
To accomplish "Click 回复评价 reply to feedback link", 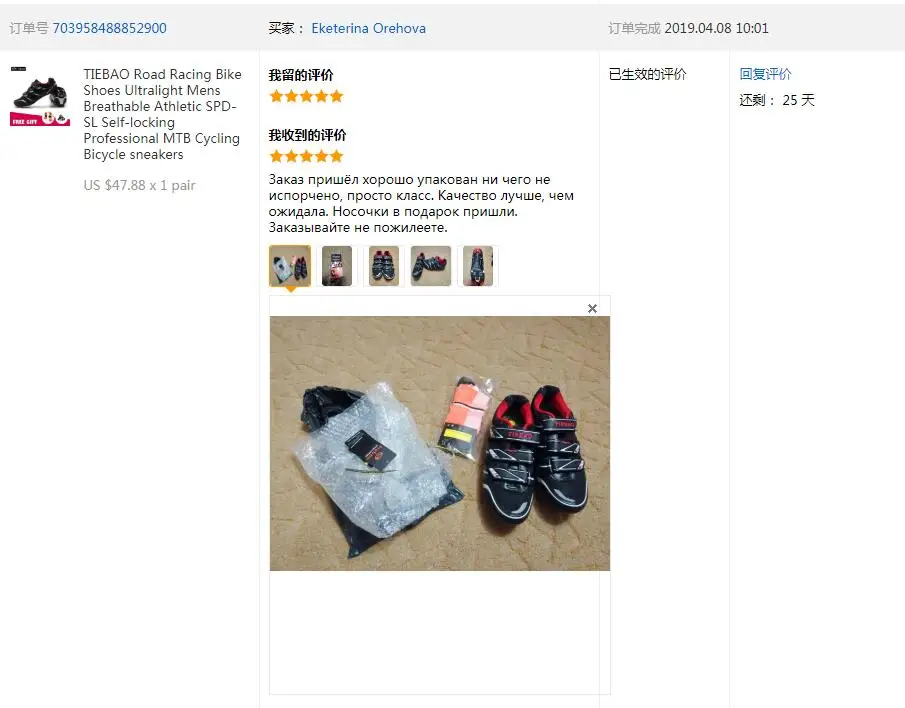I will (765, 74).
